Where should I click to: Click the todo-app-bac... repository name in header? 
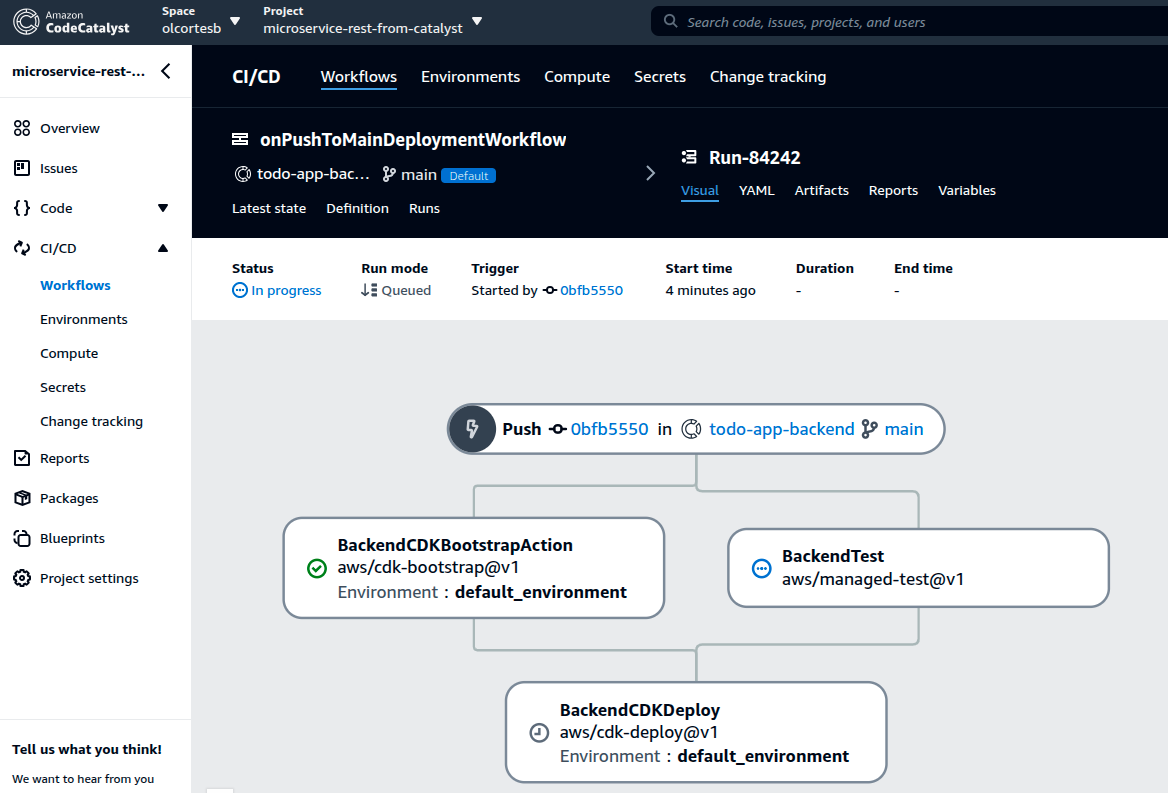point(313,174)
